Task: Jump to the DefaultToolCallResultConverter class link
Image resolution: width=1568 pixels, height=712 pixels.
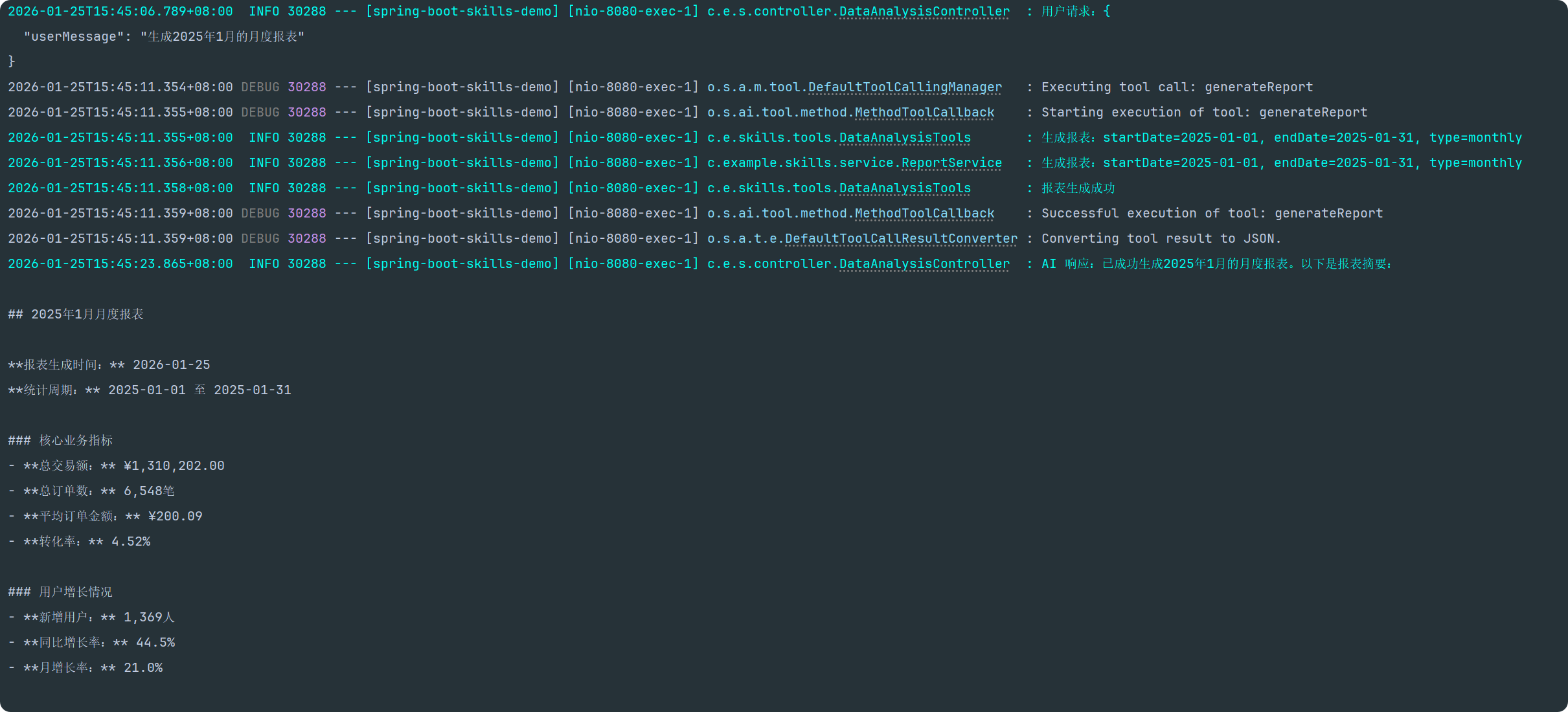Action: tap(901, 239)
